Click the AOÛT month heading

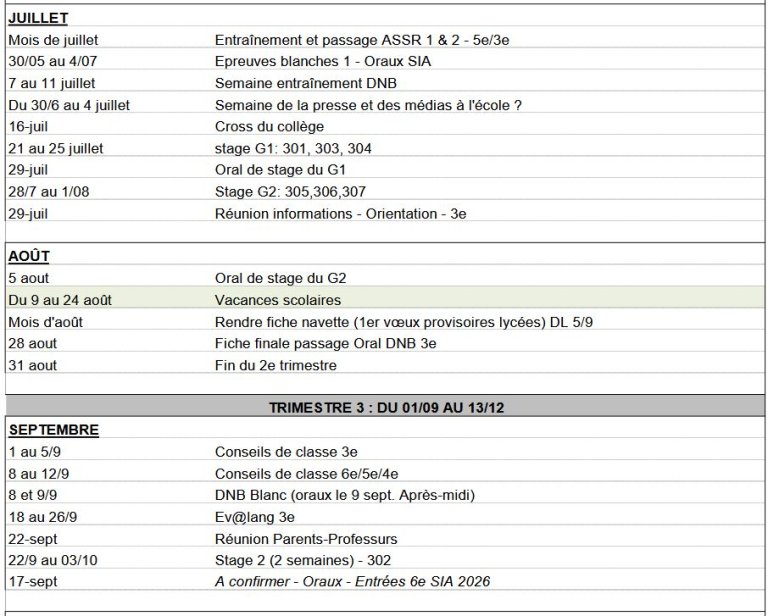point(29,256)
